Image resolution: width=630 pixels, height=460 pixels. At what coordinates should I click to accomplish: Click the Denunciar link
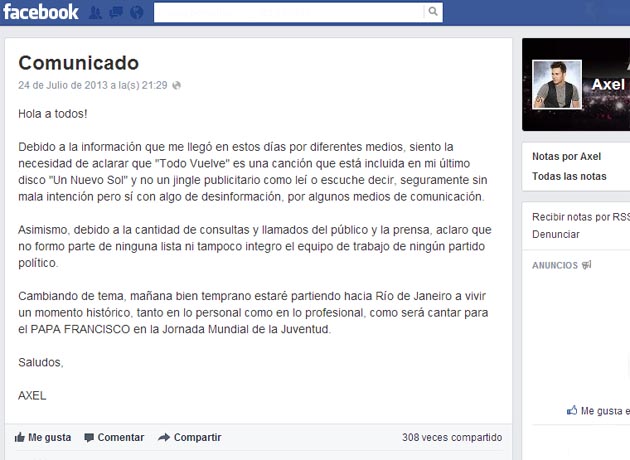coord(556,234)
